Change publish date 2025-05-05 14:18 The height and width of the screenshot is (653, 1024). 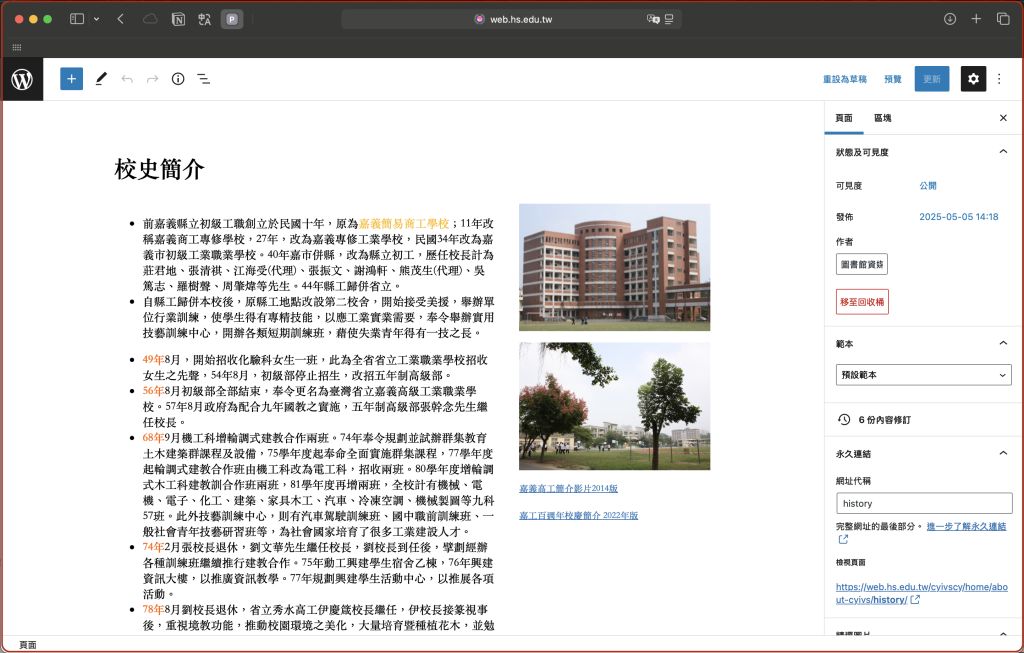(959, 217)
